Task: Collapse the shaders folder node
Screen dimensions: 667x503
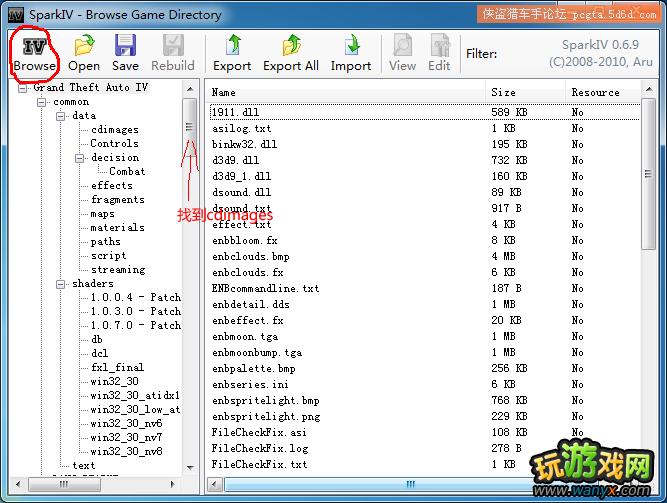Action: [60, 284]
